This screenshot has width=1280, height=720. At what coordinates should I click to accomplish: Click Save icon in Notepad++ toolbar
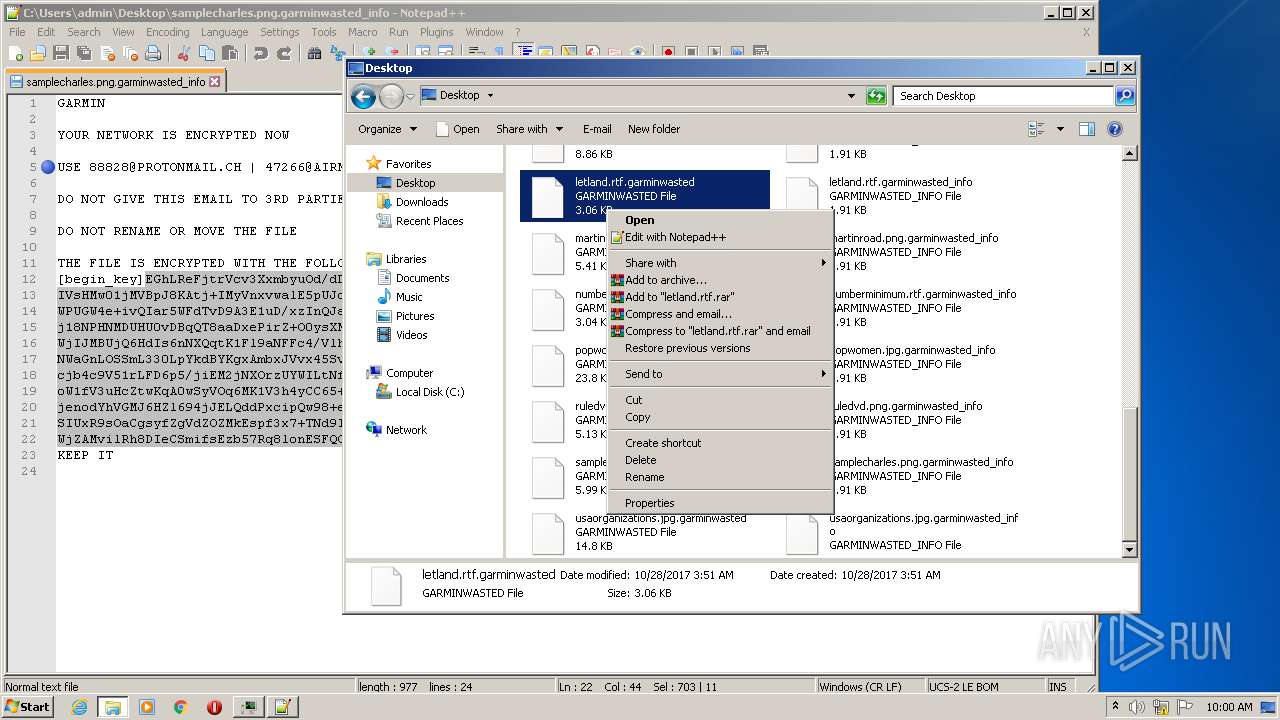61,53
